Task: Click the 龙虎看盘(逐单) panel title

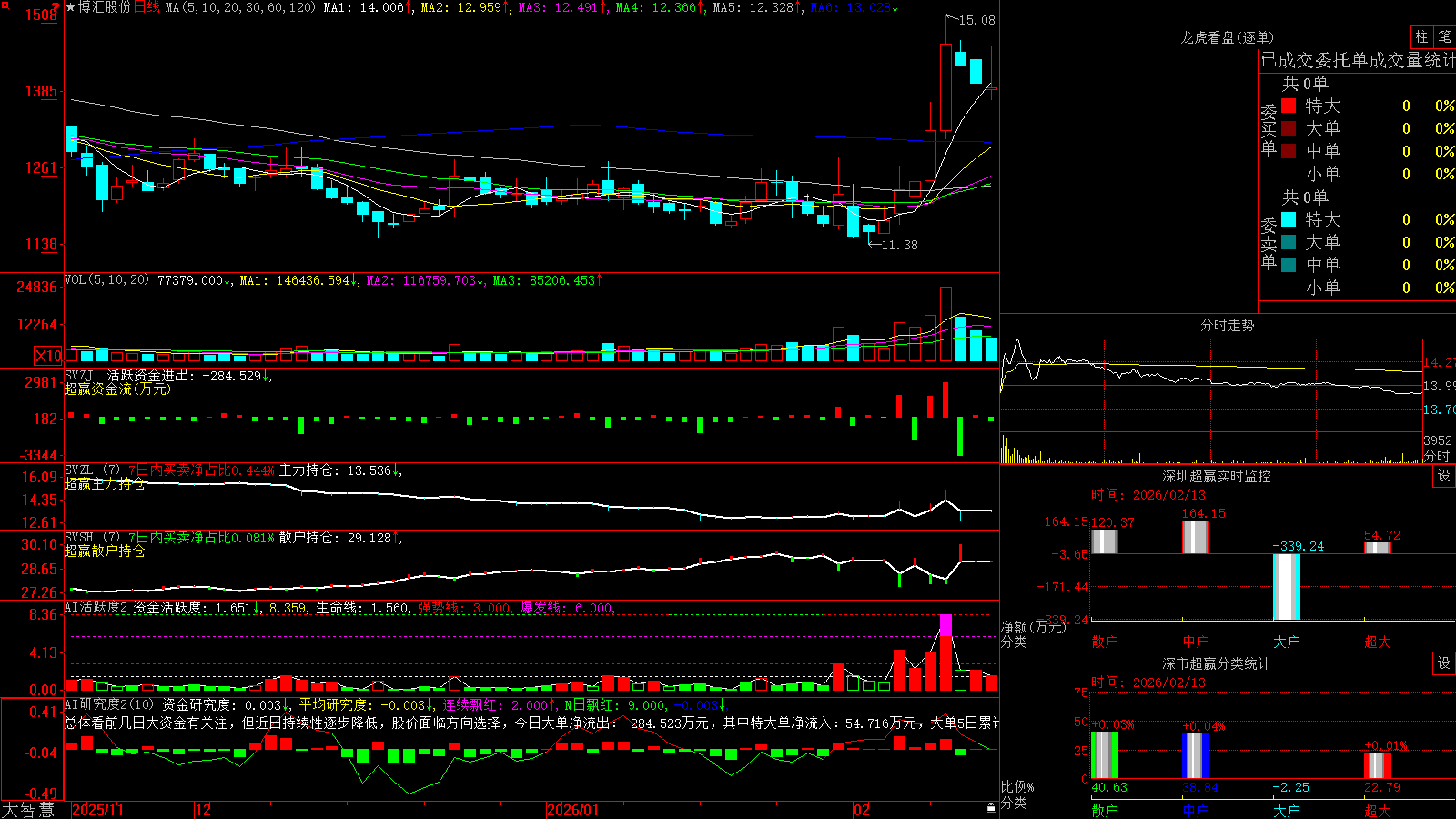Action: [x=1227, y=37]
